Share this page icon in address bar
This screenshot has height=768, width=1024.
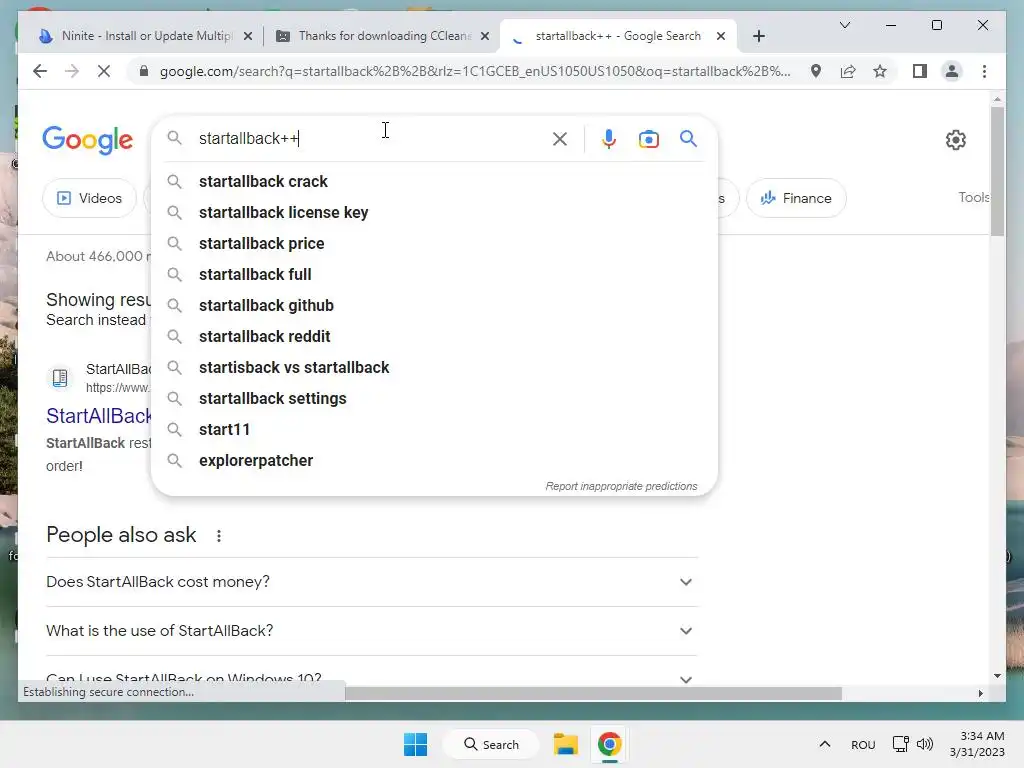click(x=848, y=71)
